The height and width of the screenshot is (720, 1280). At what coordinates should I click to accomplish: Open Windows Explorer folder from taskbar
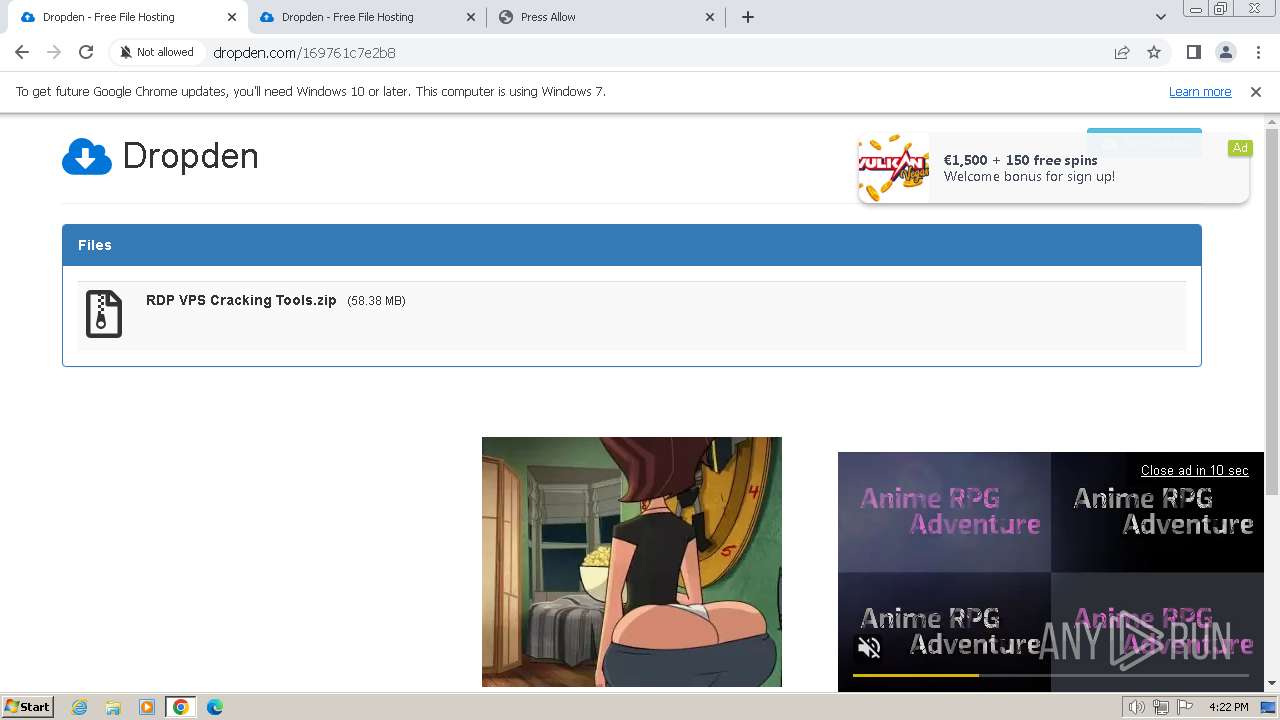(113, 707)
